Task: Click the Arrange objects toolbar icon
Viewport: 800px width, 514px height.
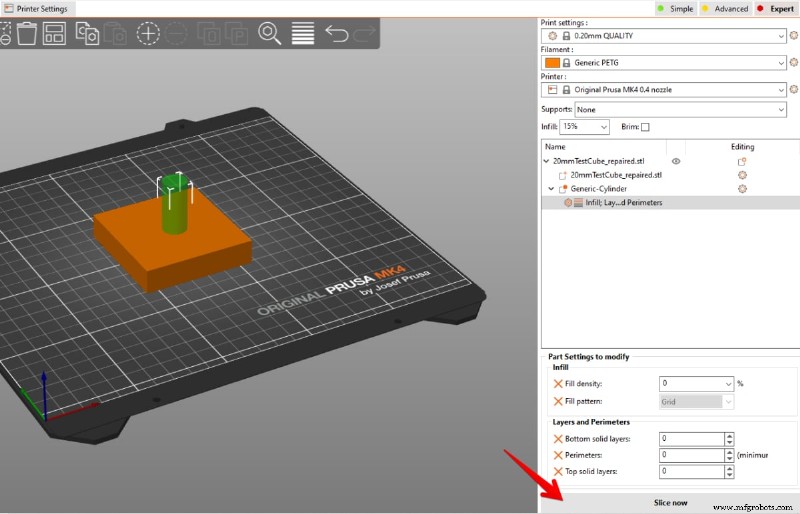Action: click(54, 34)
